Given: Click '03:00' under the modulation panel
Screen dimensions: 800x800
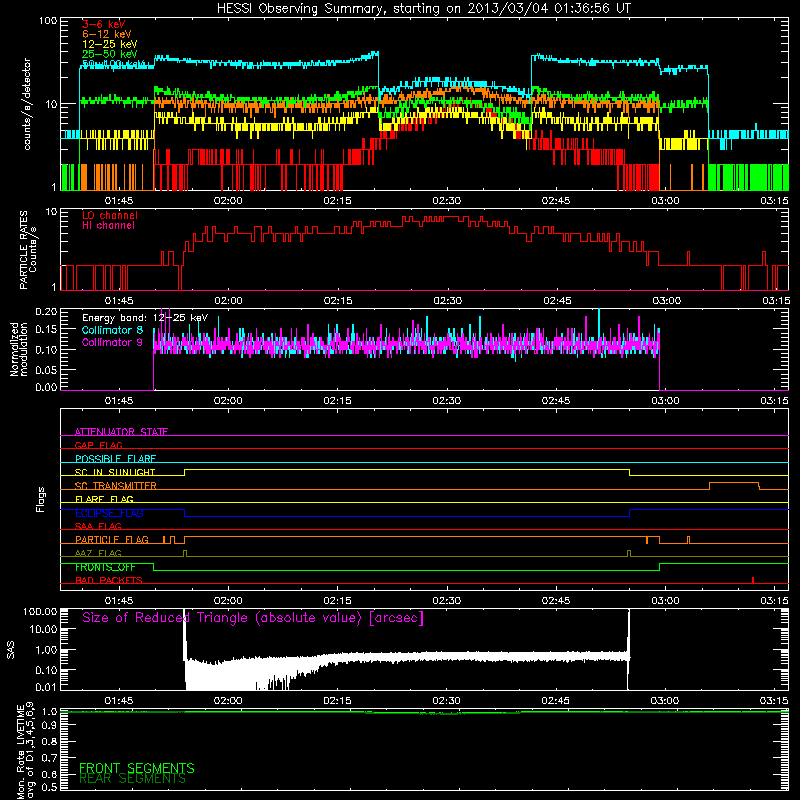Looking at the screenshot, I should pos(665,401).
